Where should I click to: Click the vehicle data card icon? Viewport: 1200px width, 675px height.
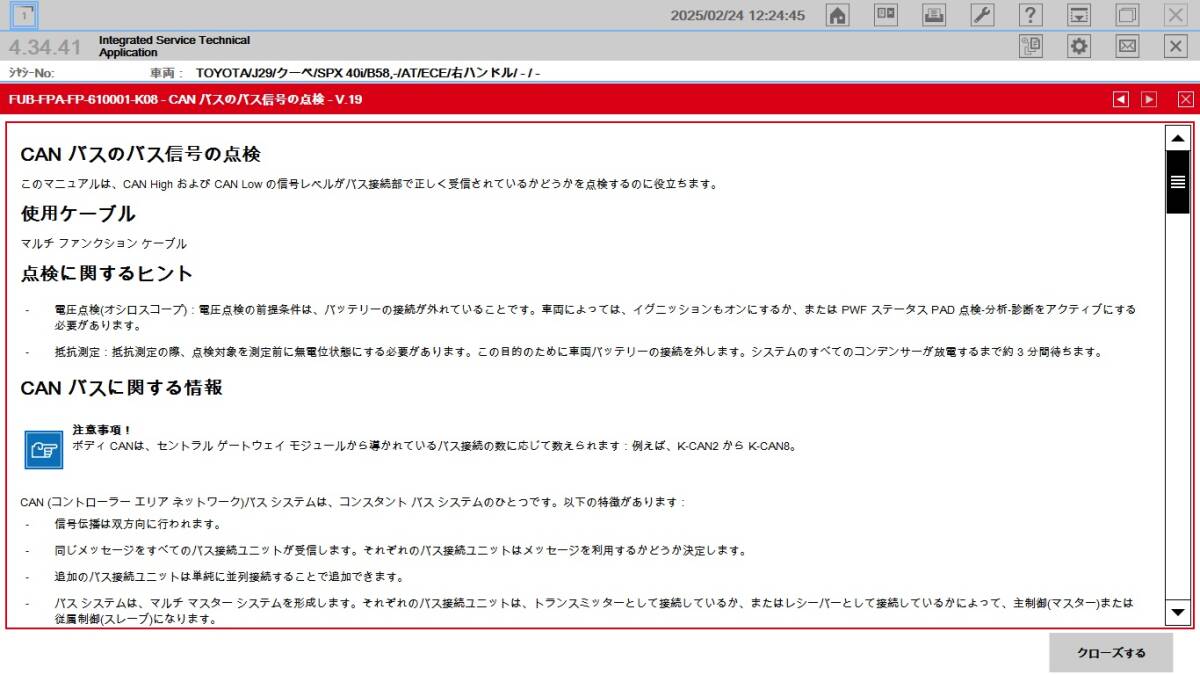(x=886, y=15)
